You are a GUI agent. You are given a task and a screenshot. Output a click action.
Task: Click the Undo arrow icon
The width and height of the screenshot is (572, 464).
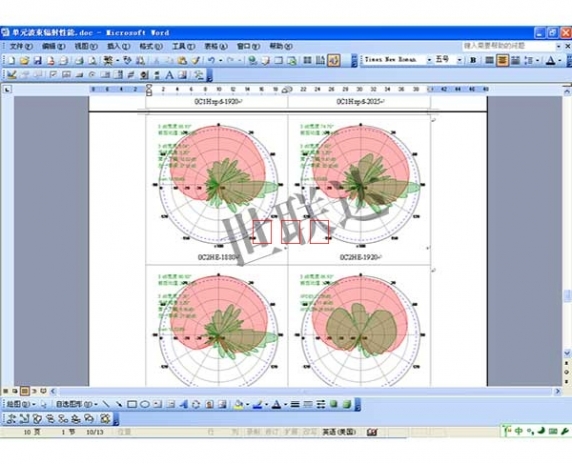click(x=212, y=61)
